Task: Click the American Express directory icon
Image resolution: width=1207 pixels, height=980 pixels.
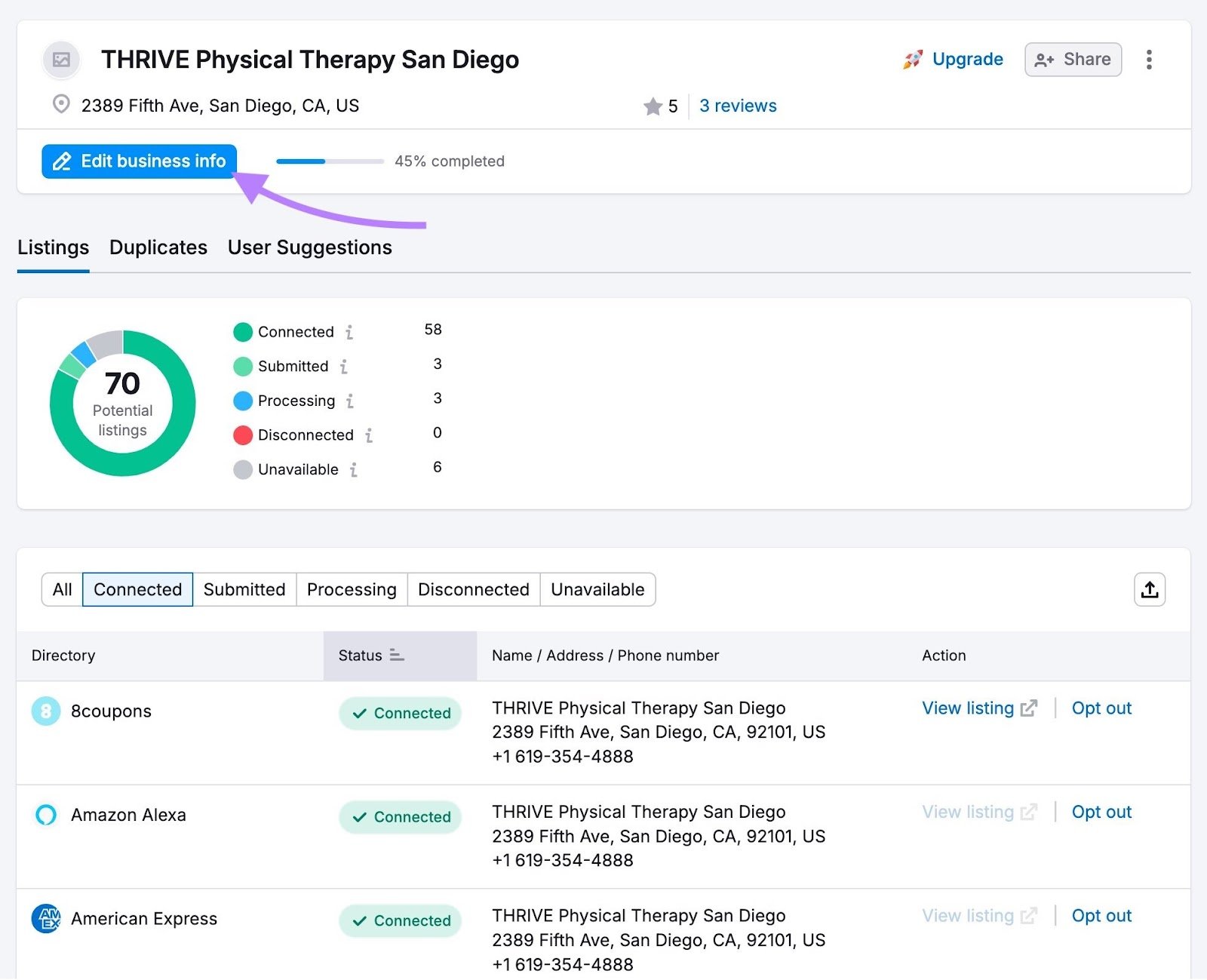Action: tap(45, 918)
